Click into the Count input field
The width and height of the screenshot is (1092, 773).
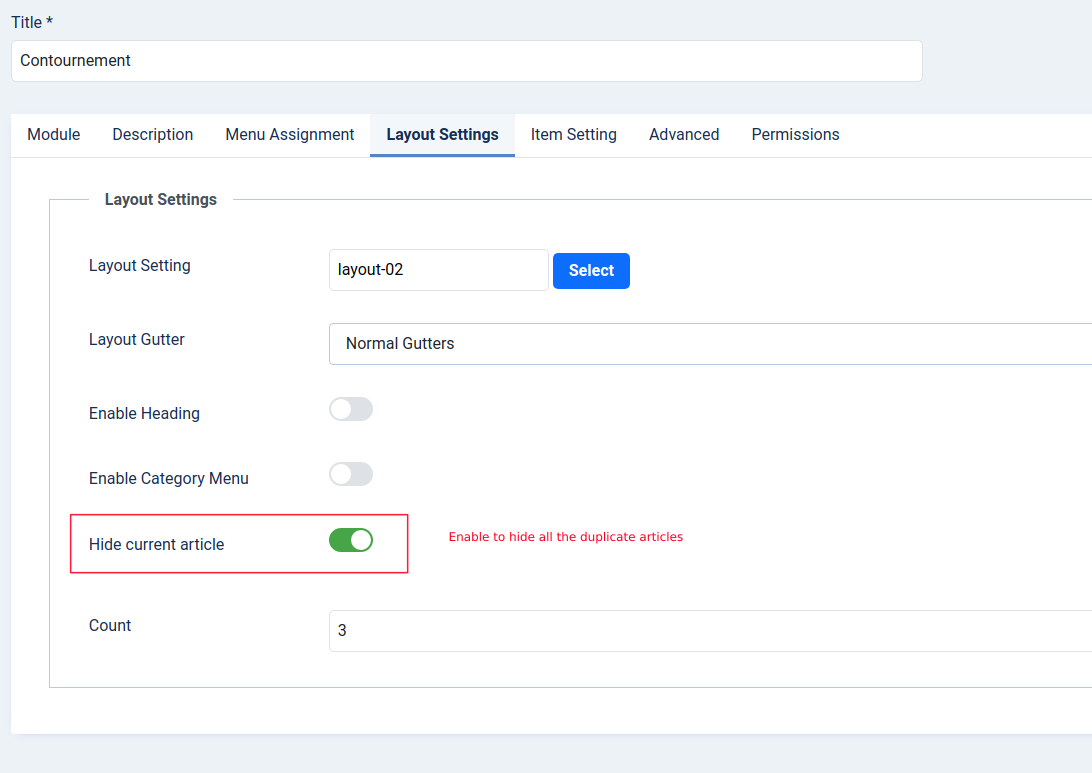pyautogui.click(x=710, y=631)
